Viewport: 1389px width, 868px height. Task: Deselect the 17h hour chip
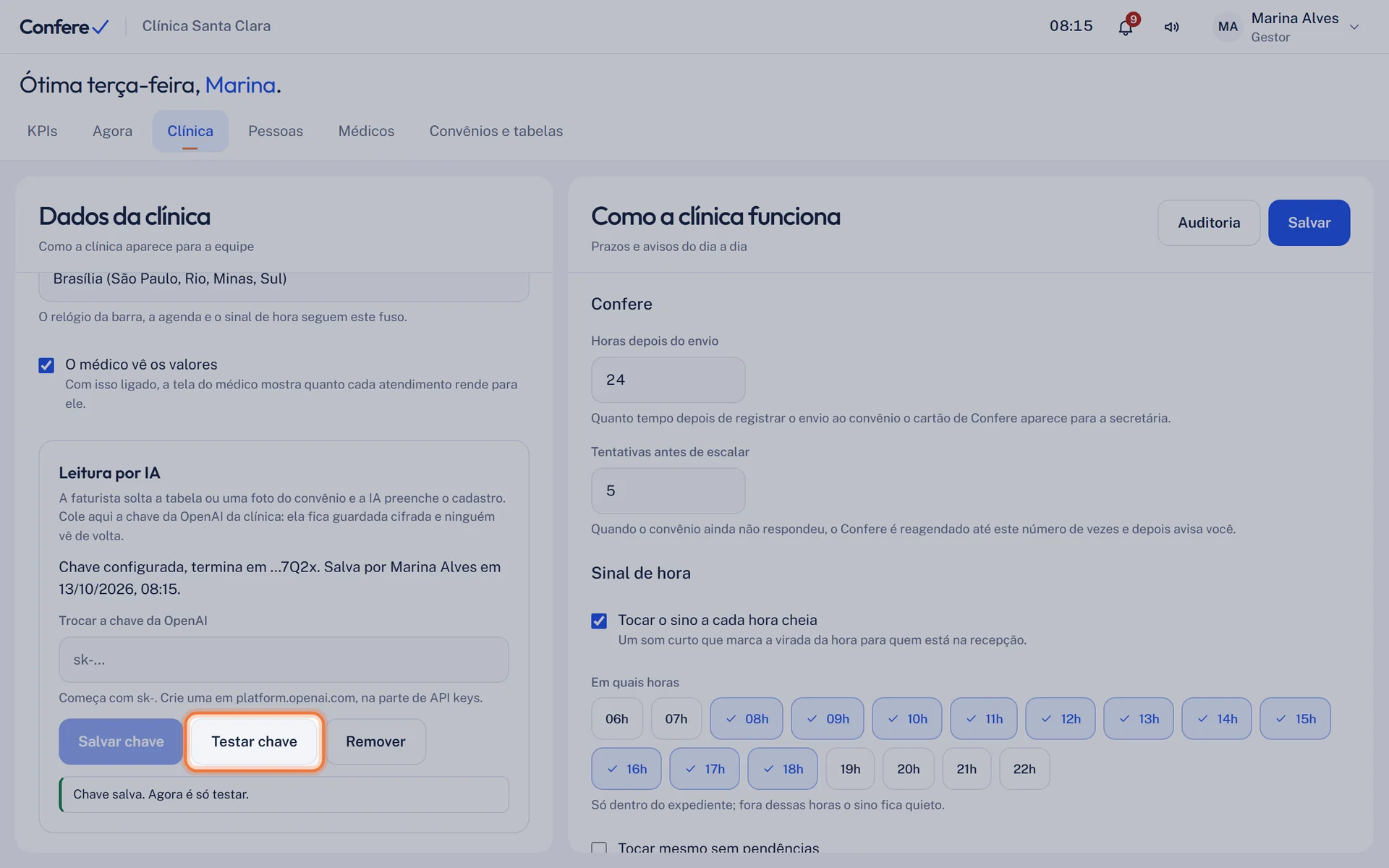pos(705,768)
